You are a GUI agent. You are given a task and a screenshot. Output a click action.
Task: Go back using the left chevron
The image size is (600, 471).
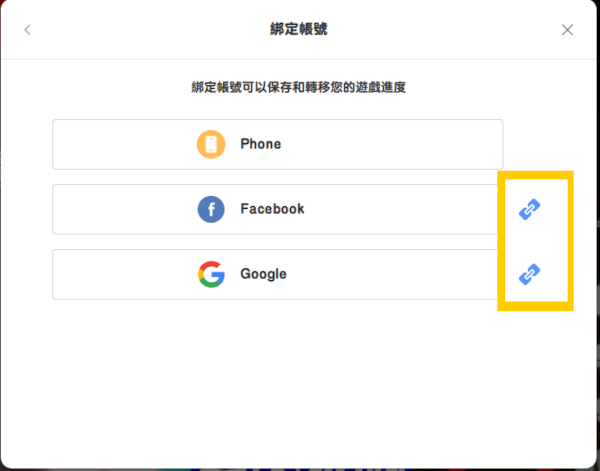pyautogui.click(x=27, y=30)
